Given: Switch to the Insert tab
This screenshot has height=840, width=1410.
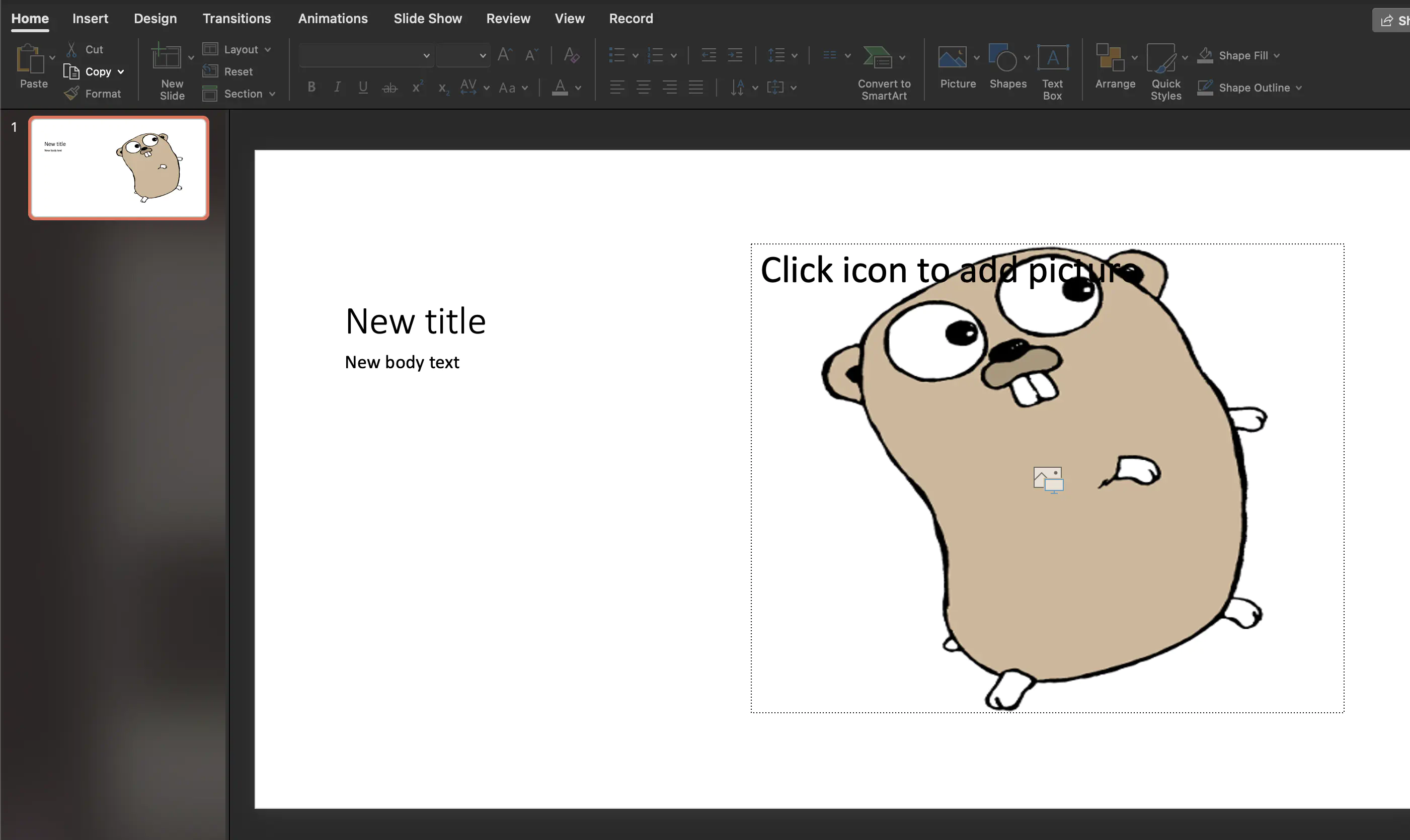Looking at the screenshot, I should [90, 19].
